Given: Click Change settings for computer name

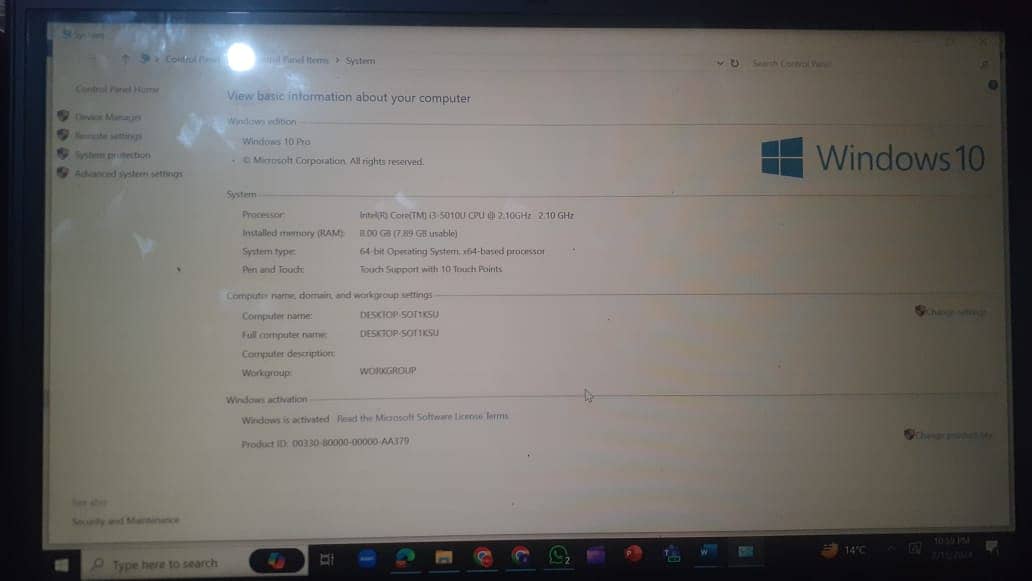Looking at the screenshot, I should [956, 312].
